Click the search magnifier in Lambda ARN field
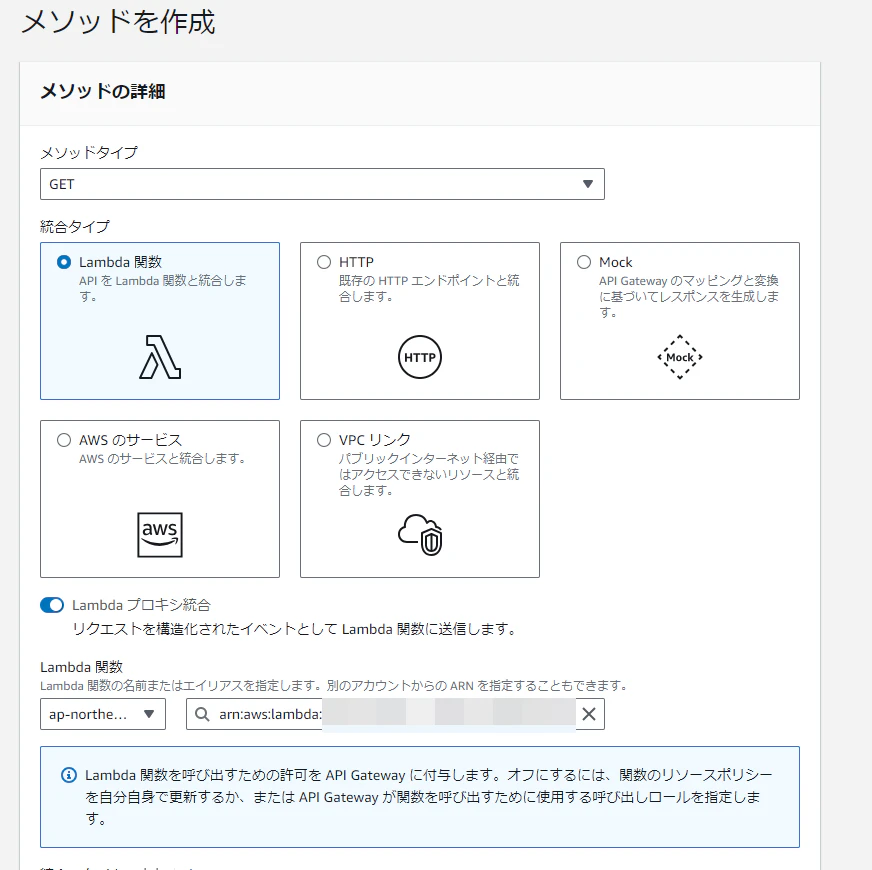The height and width of the screenshot is (870, 872). coord(202,714)
